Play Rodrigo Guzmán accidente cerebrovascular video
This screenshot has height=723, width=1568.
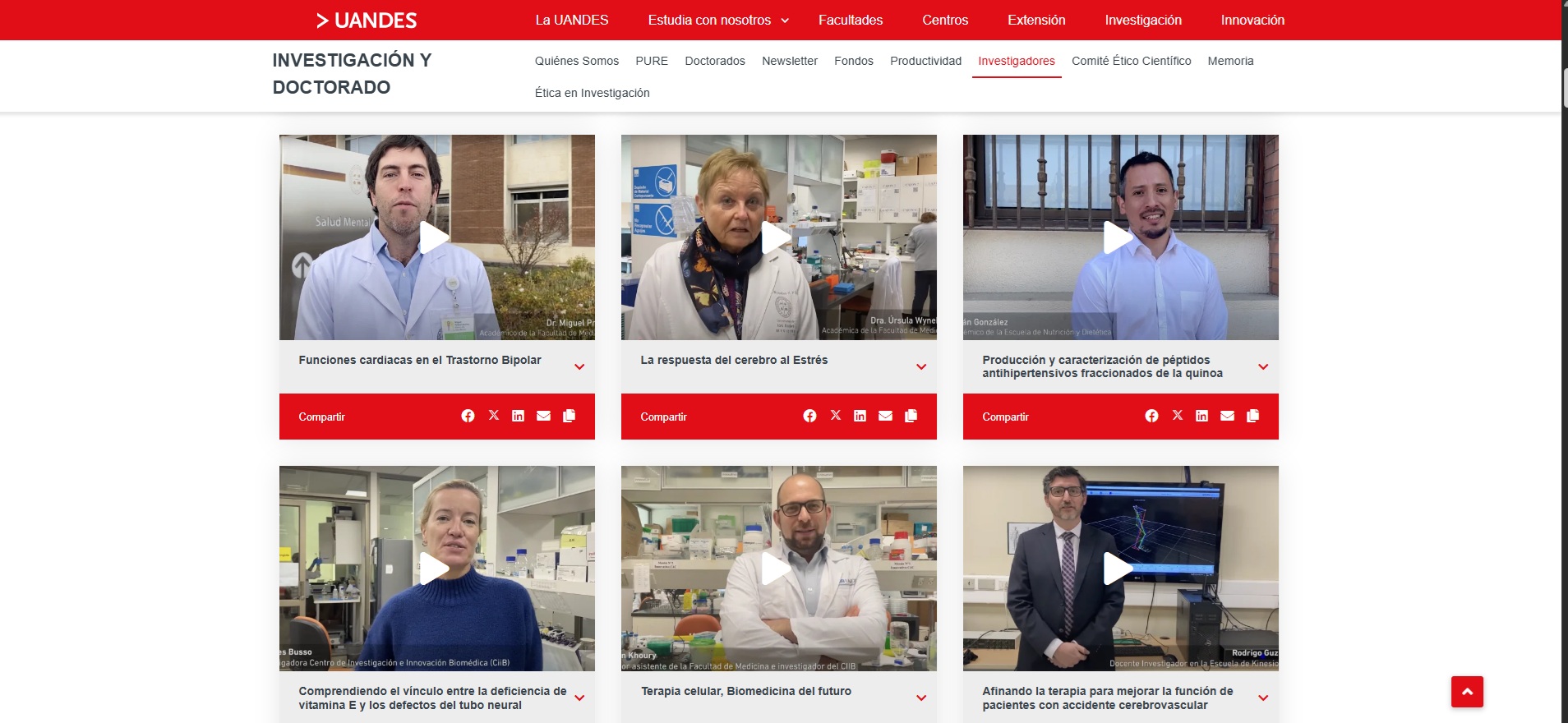(1118, 569)
